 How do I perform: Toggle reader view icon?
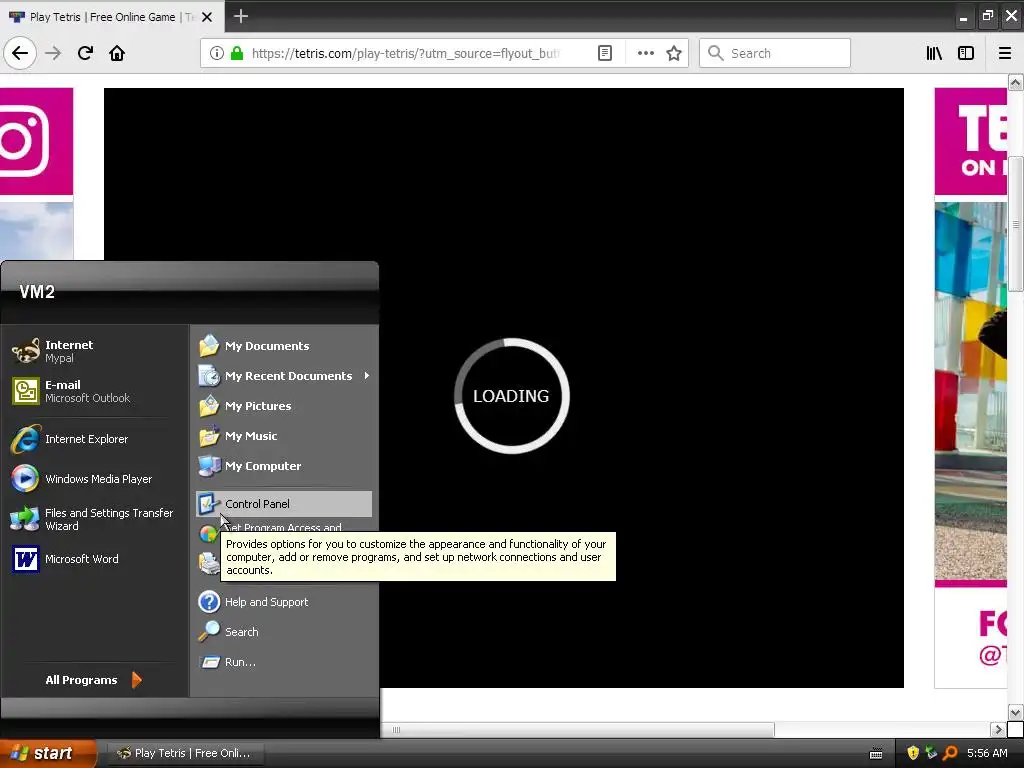pyautogui.click(x=605, y=53)
